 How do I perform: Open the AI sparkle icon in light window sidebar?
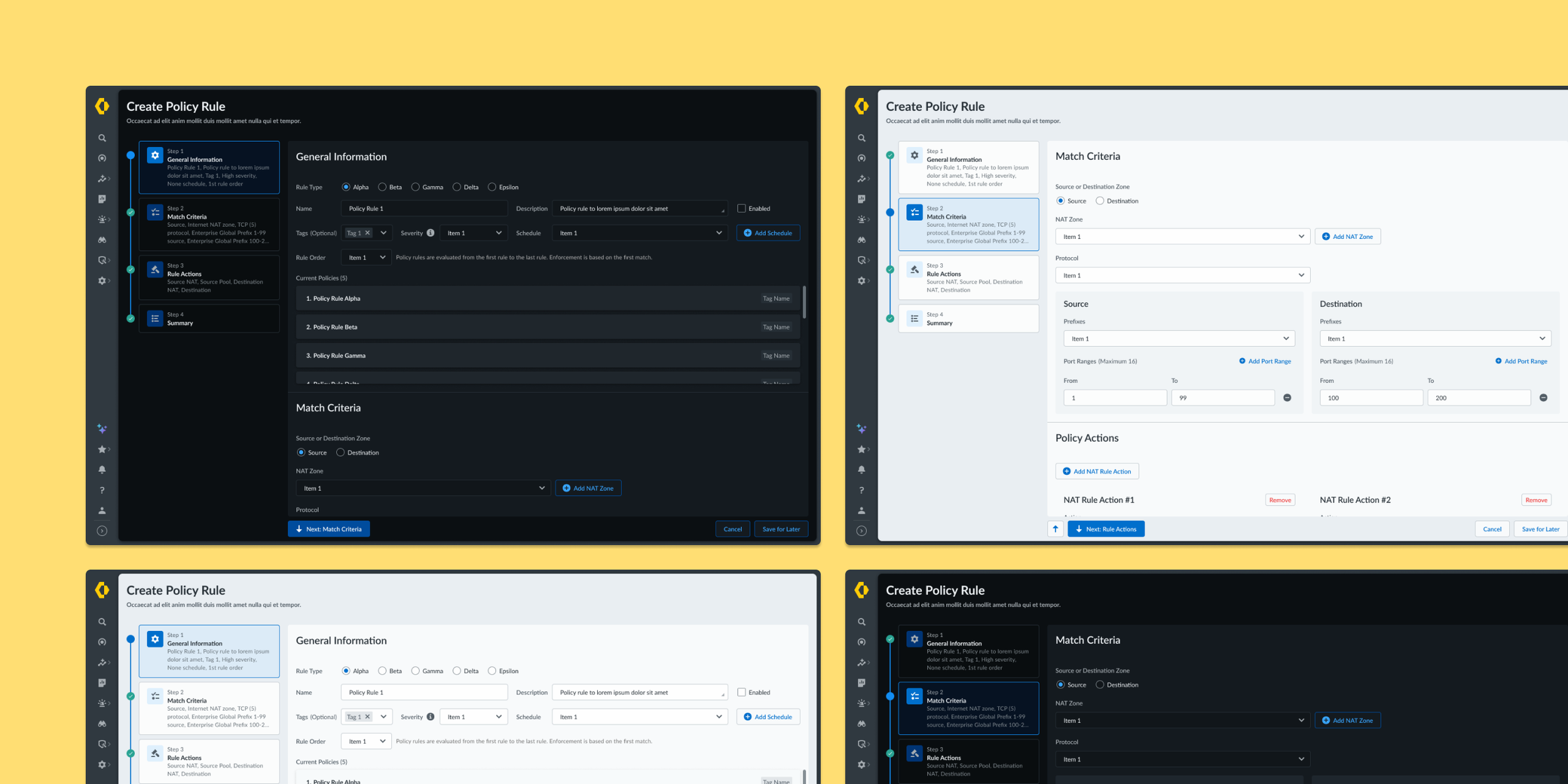coord(861,429)
